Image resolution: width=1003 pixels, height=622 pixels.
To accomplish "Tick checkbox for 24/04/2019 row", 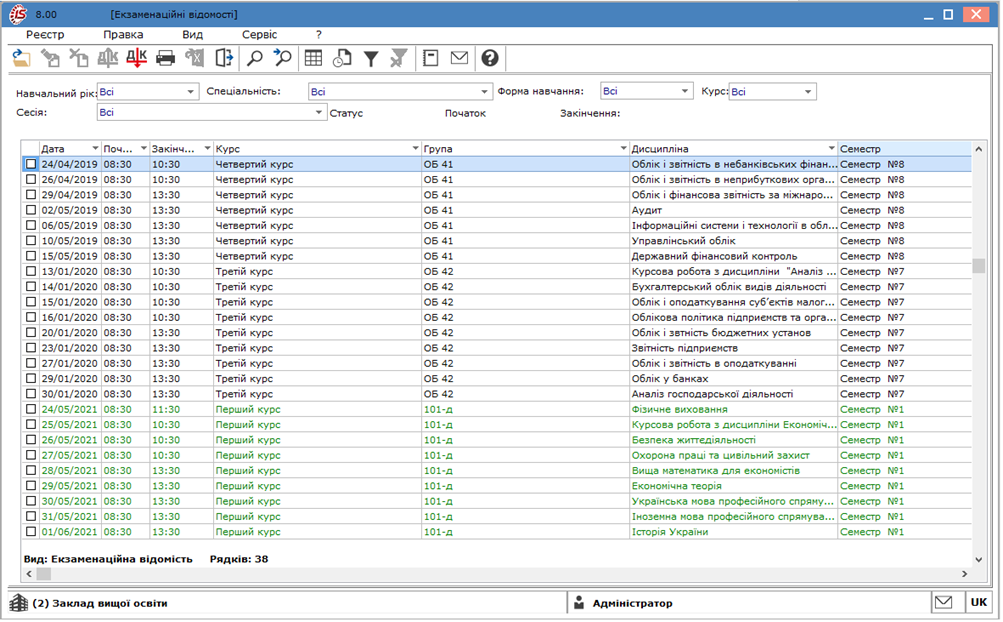I will (31, 164).
